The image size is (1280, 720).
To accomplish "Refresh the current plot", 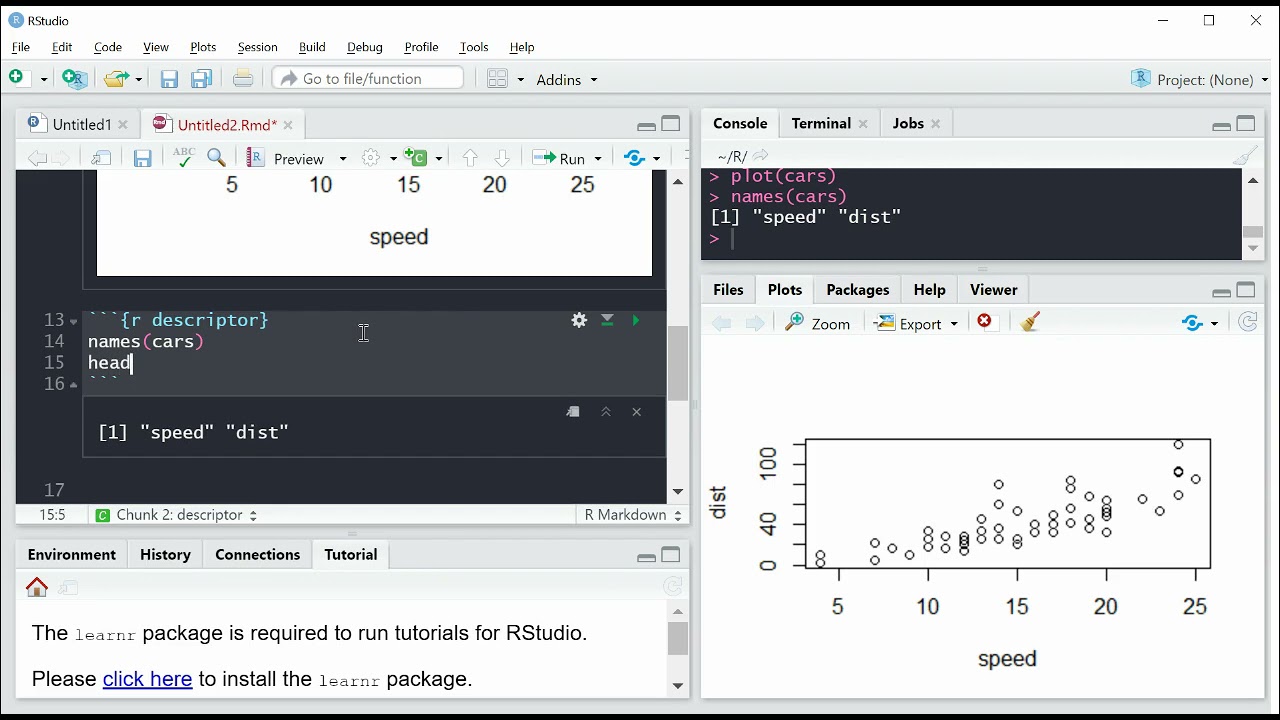I will click(x=1248, y=322).
